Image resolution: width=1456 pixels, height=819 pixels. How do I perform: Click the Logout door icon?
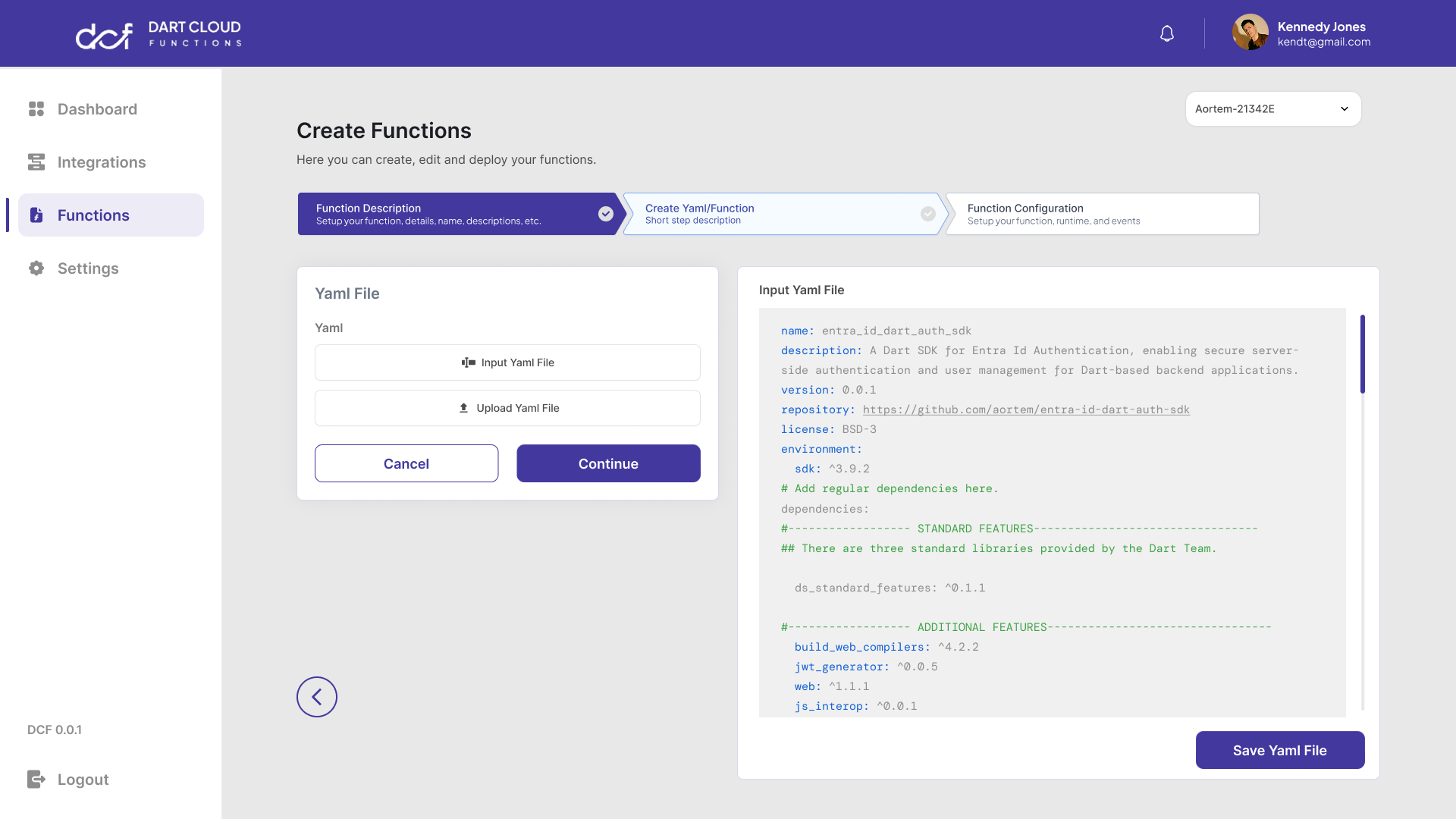(x=36, y=780)
